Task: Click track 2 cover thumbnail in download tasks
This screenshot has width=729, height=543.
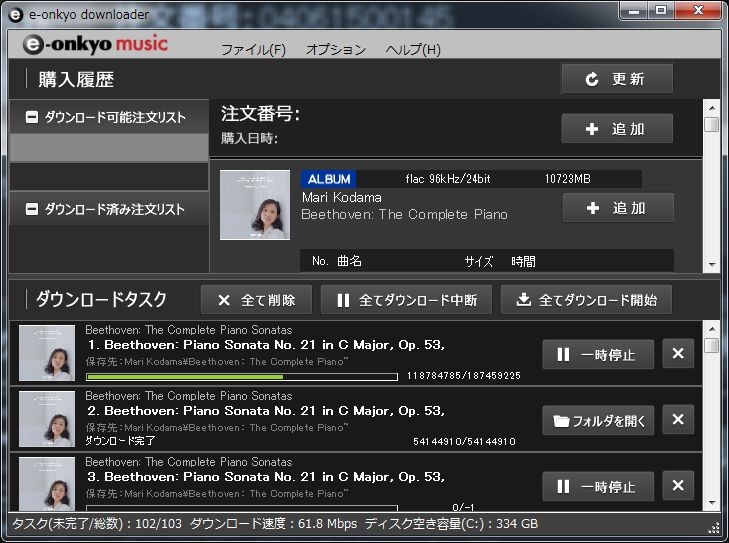Action: (x=47, y=419)
